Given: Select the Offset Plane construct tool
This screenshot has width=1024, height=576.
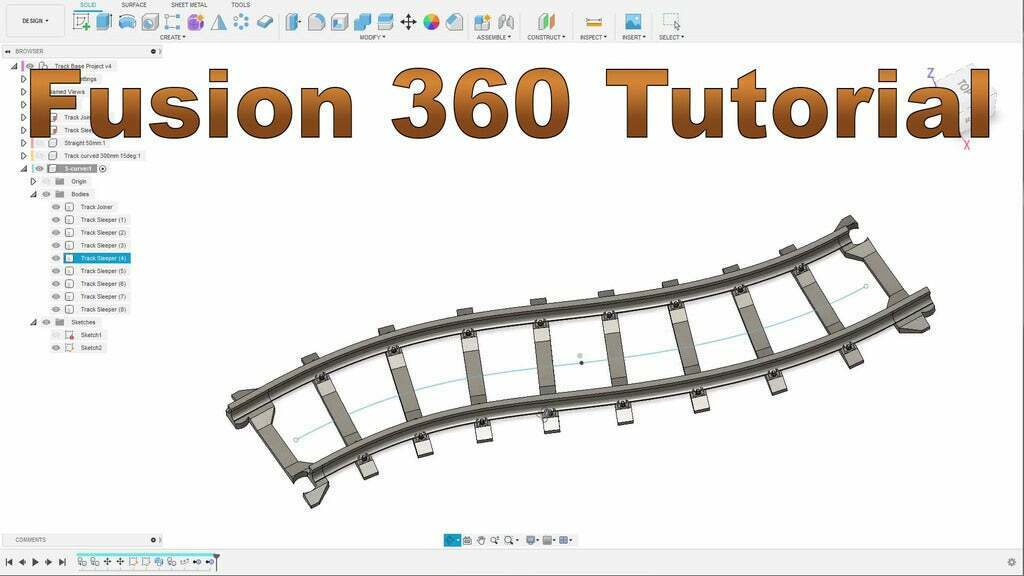Looking at the screenshot, I should coord(546,22).
